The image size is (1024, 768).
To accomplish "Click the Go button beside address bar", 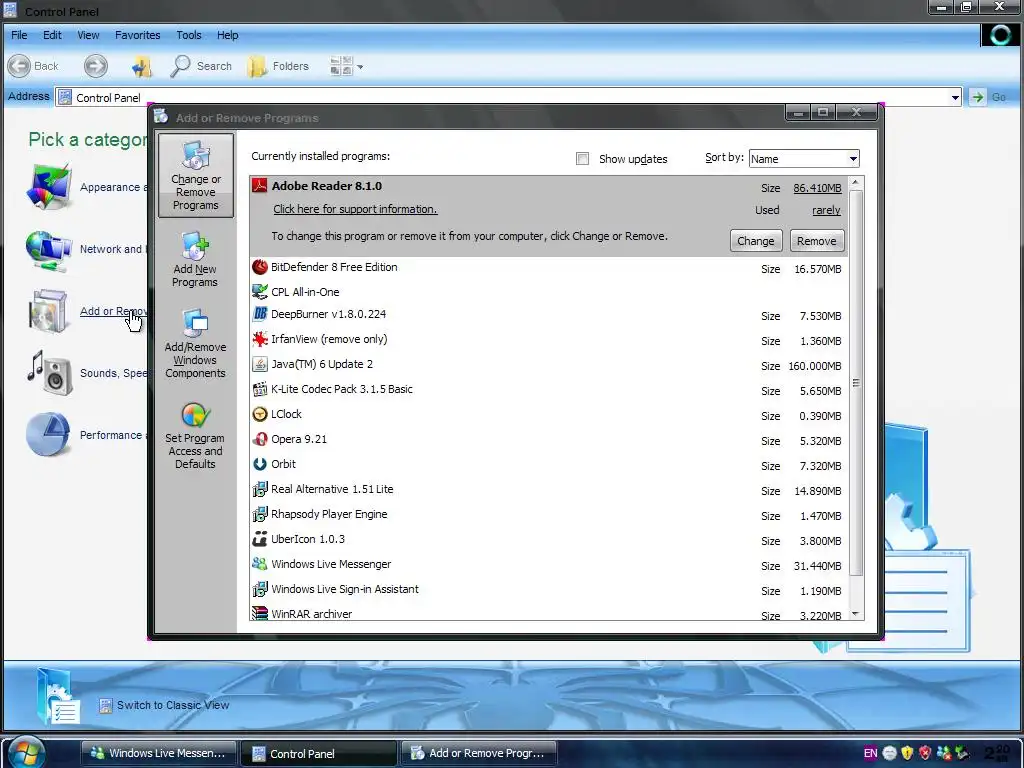I will click(x=989, y=97).
